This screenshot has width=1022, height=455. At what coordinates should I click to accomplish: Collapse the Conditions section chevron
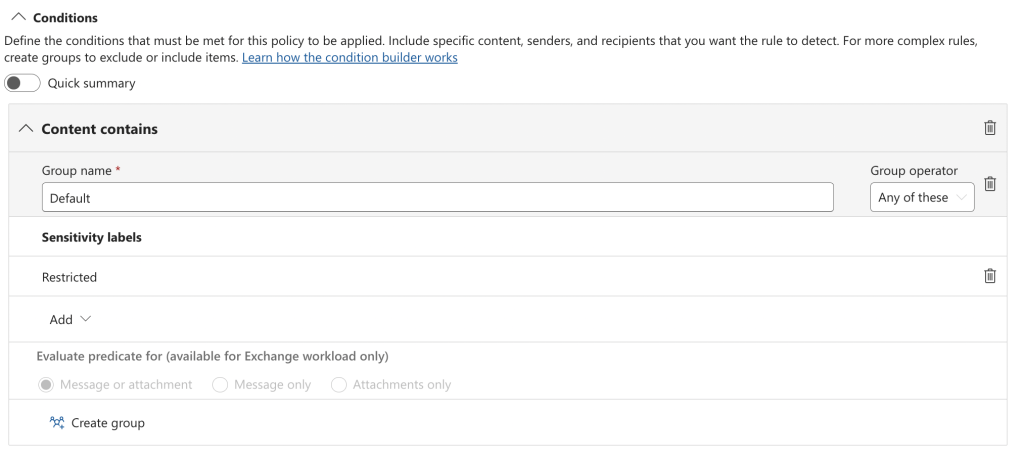(20, 18)
